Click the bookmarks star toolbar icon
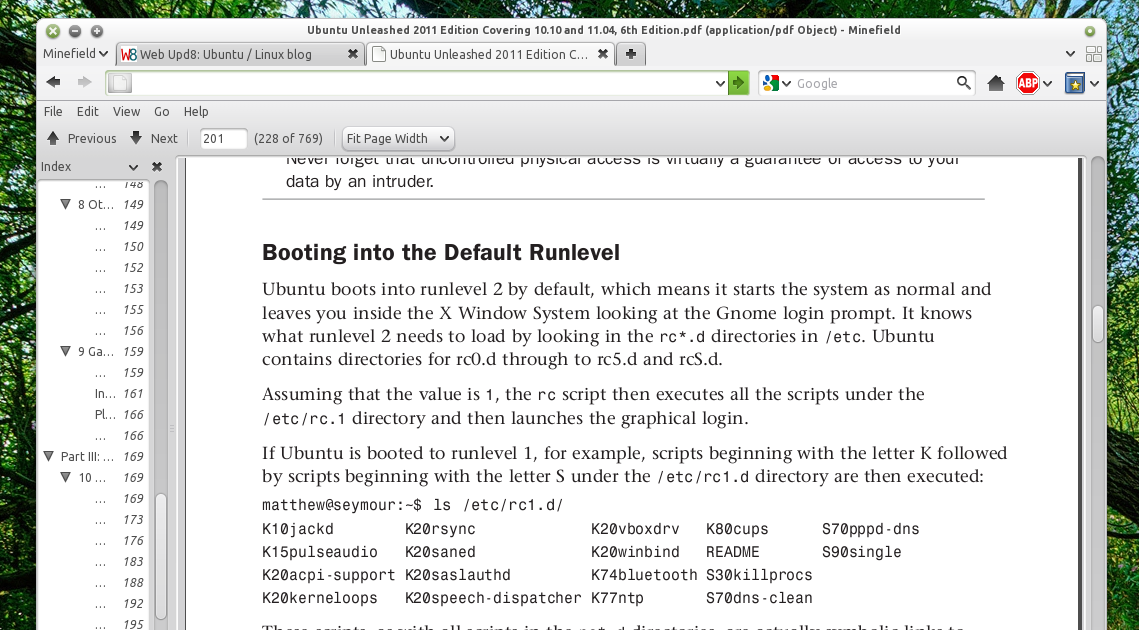The height and width of the screenshot is (630, 1139). tap(1074, 83)
